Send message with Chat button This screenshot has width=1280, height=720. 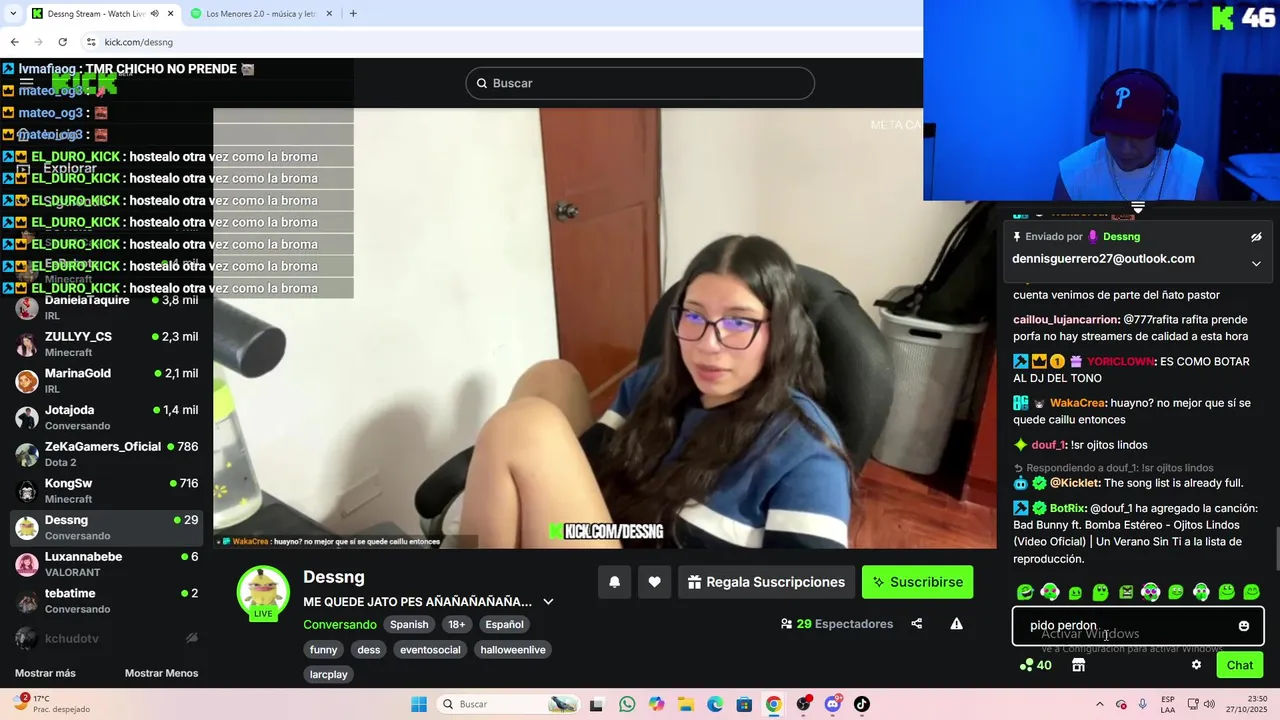(1240, 665)
